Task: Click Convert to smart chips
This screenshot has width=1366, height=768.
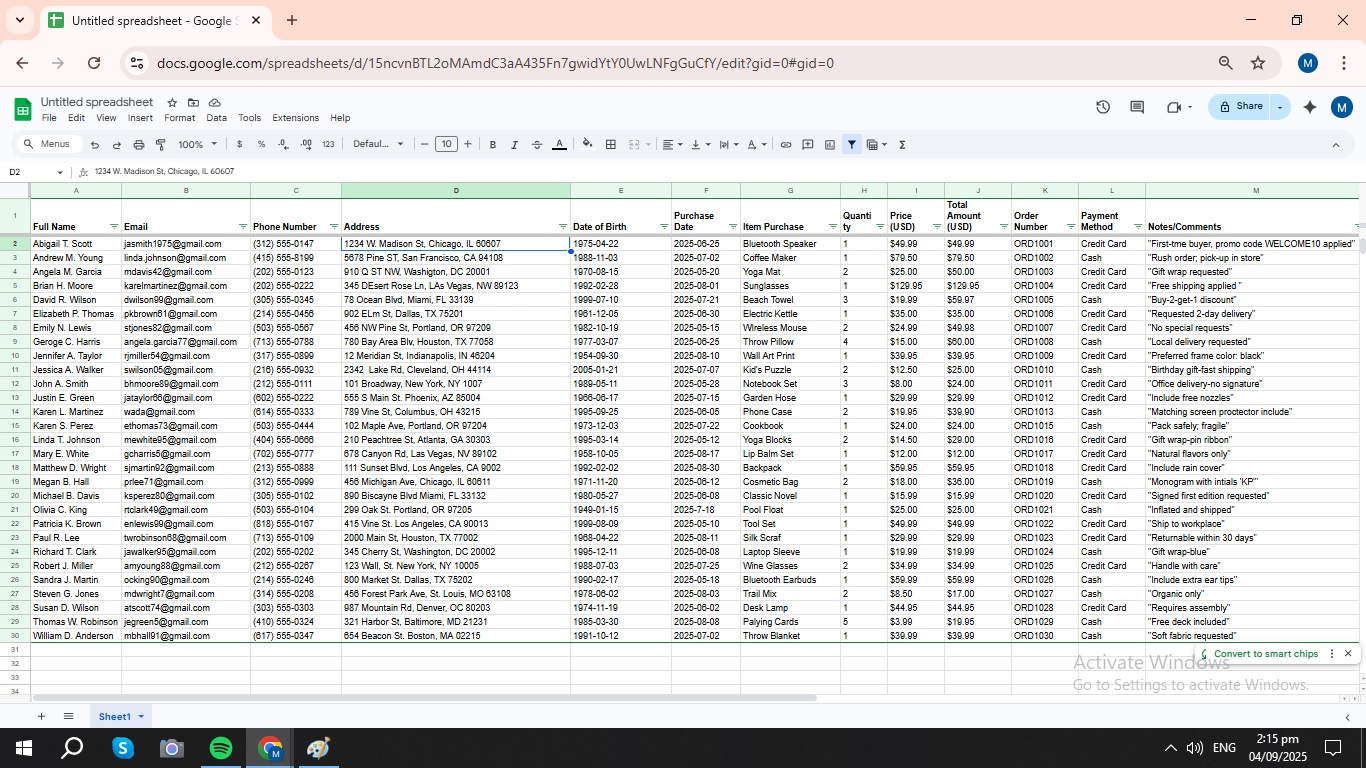Action: [1265, 654]
